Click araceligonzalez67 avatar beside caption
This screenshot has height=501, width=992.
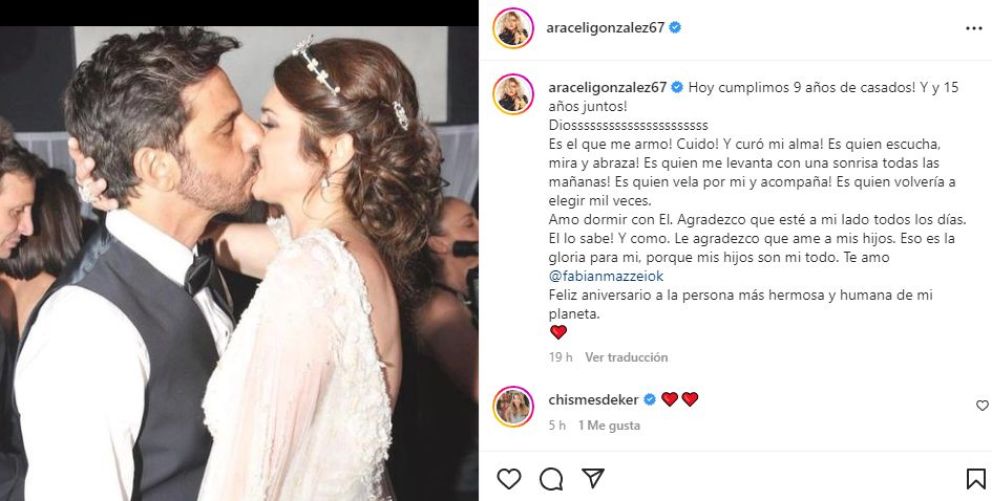pyautogui.click(x=513, y=94)
